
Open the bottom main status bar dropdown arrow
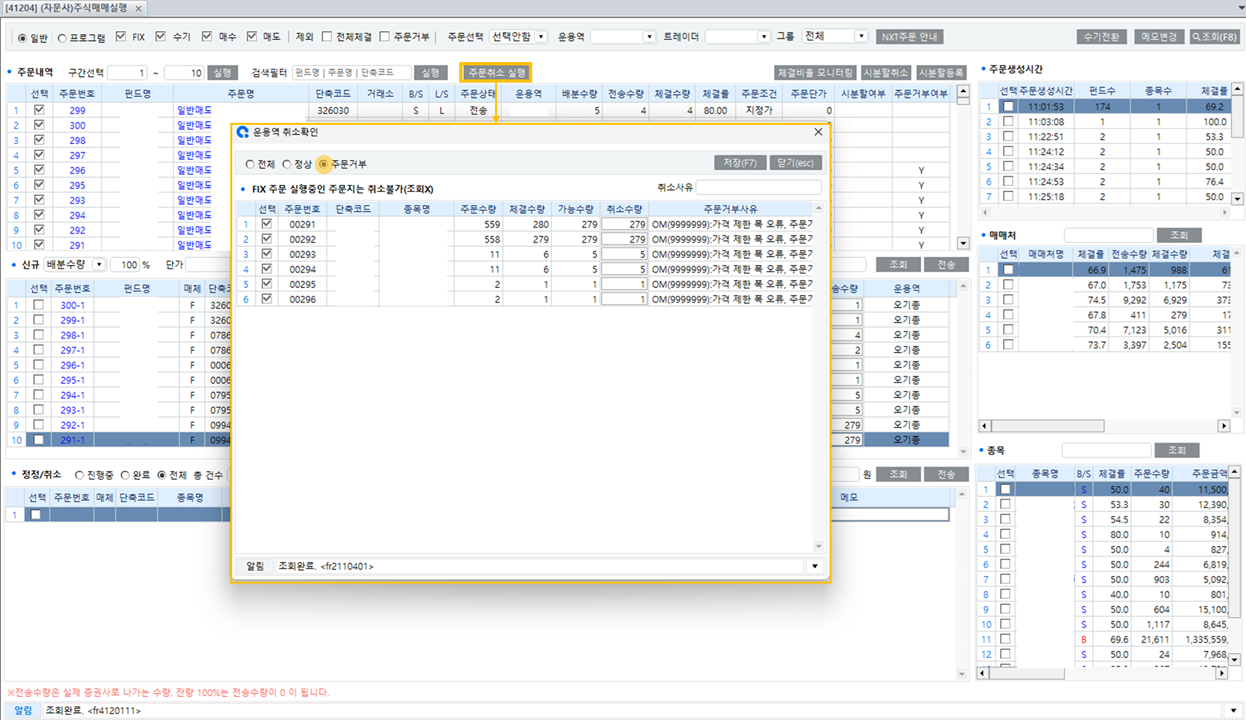coord(1232,711)
